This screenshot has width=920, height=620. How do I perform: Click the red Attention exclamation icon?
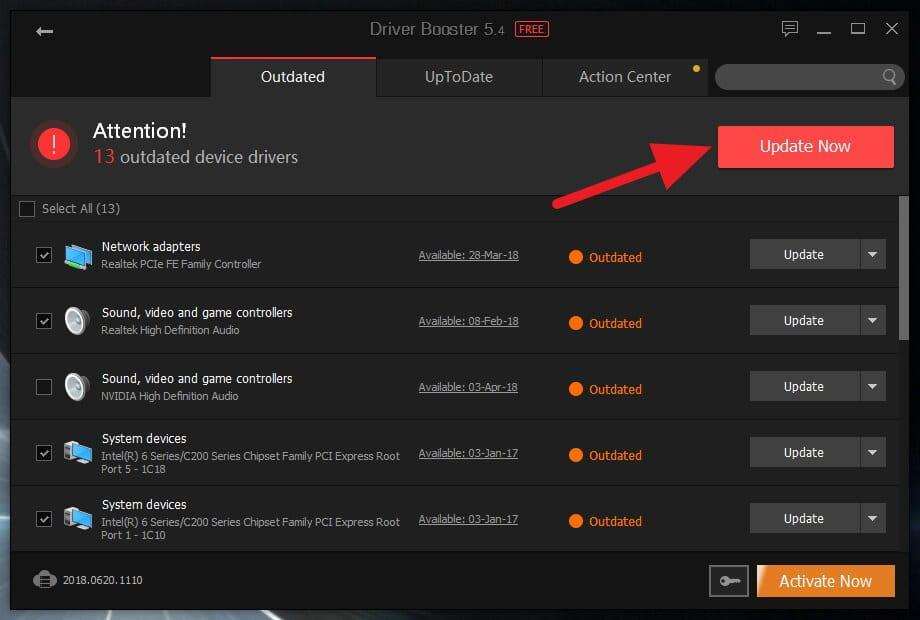(x=53, y=144)
